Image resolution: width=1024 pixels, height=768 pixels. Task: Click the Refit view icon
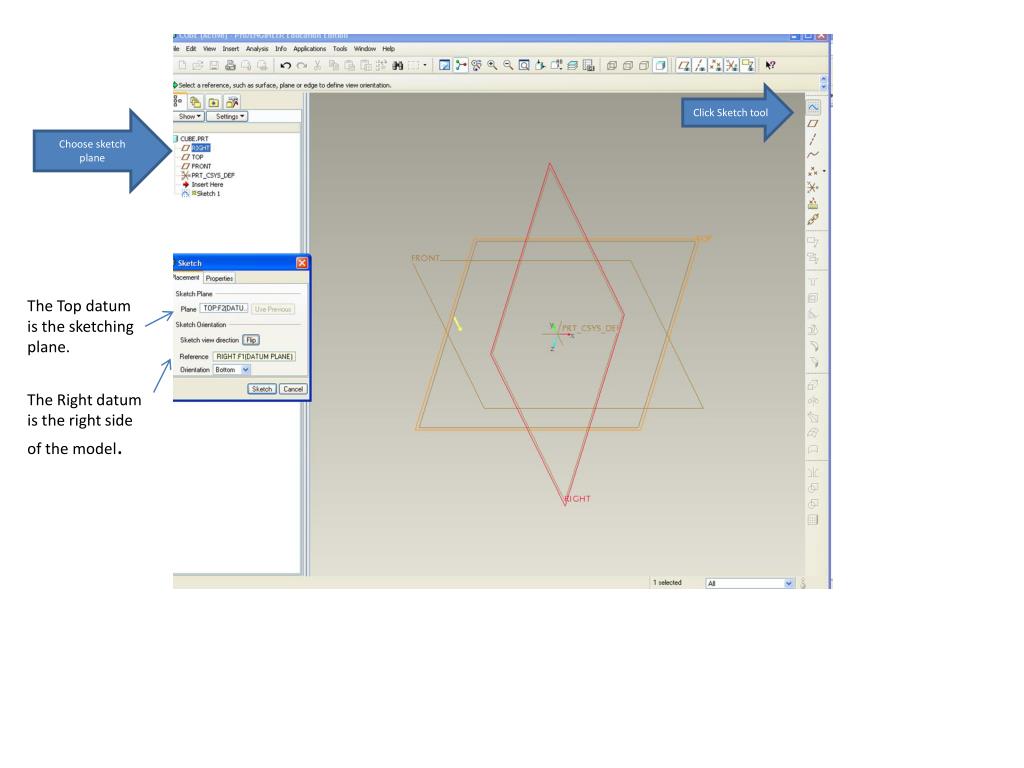click(x=524, y=65)
